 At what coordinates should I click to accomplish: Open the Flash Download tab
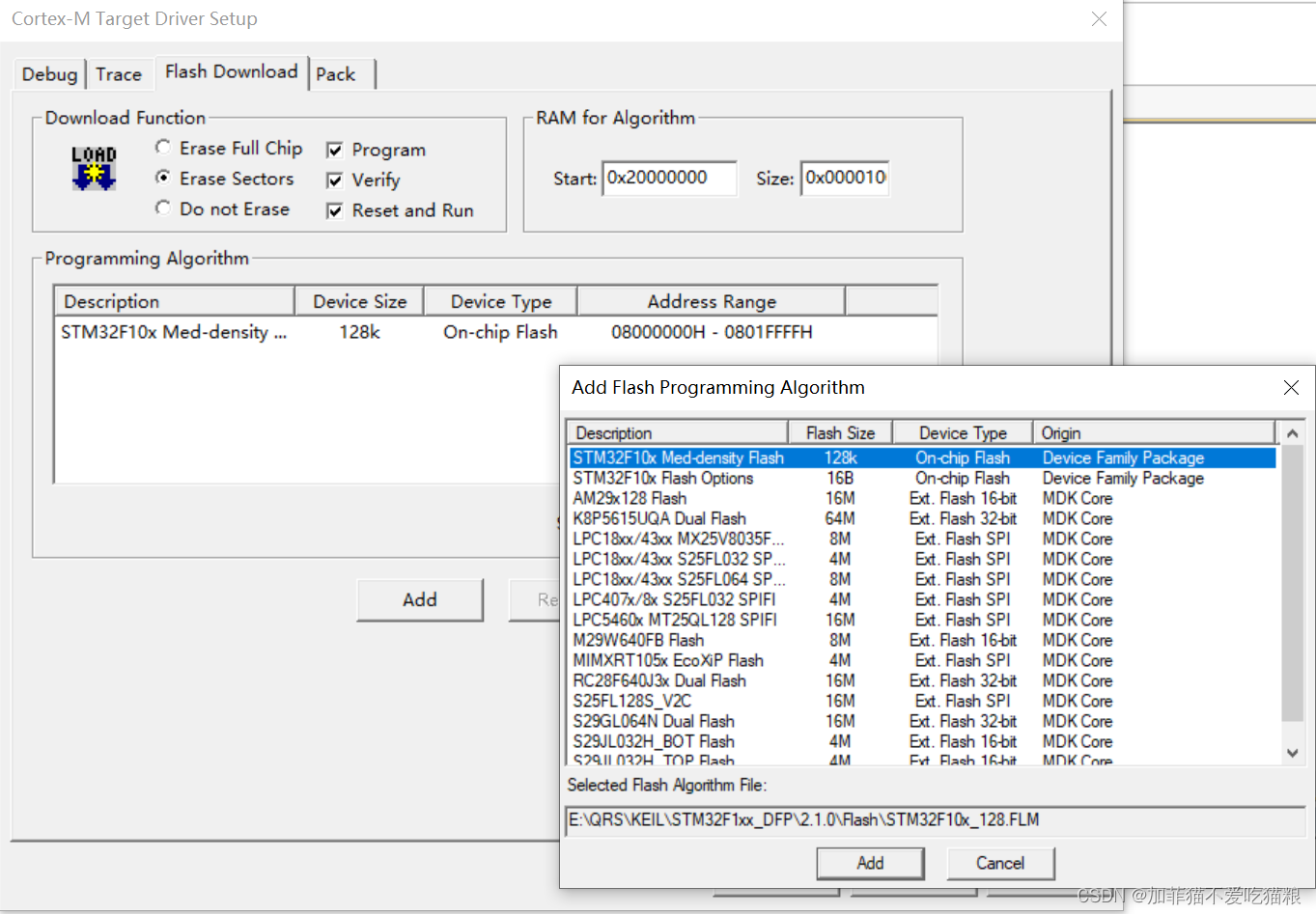[231, 71]
